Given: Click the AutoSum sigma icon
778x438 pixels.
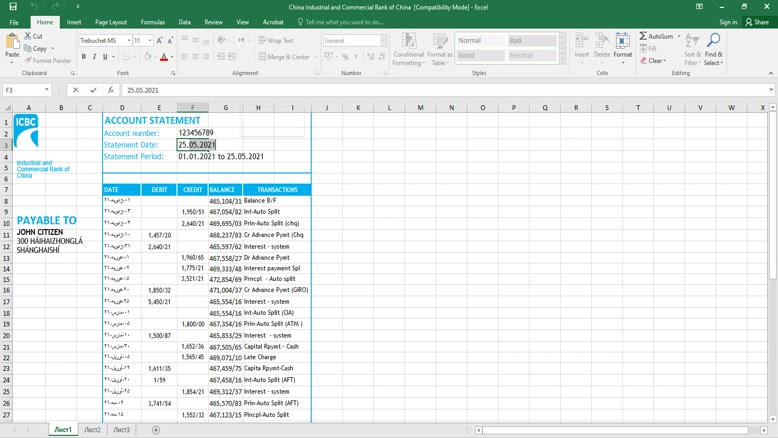Looking at the screenshot, I should 644,36.
